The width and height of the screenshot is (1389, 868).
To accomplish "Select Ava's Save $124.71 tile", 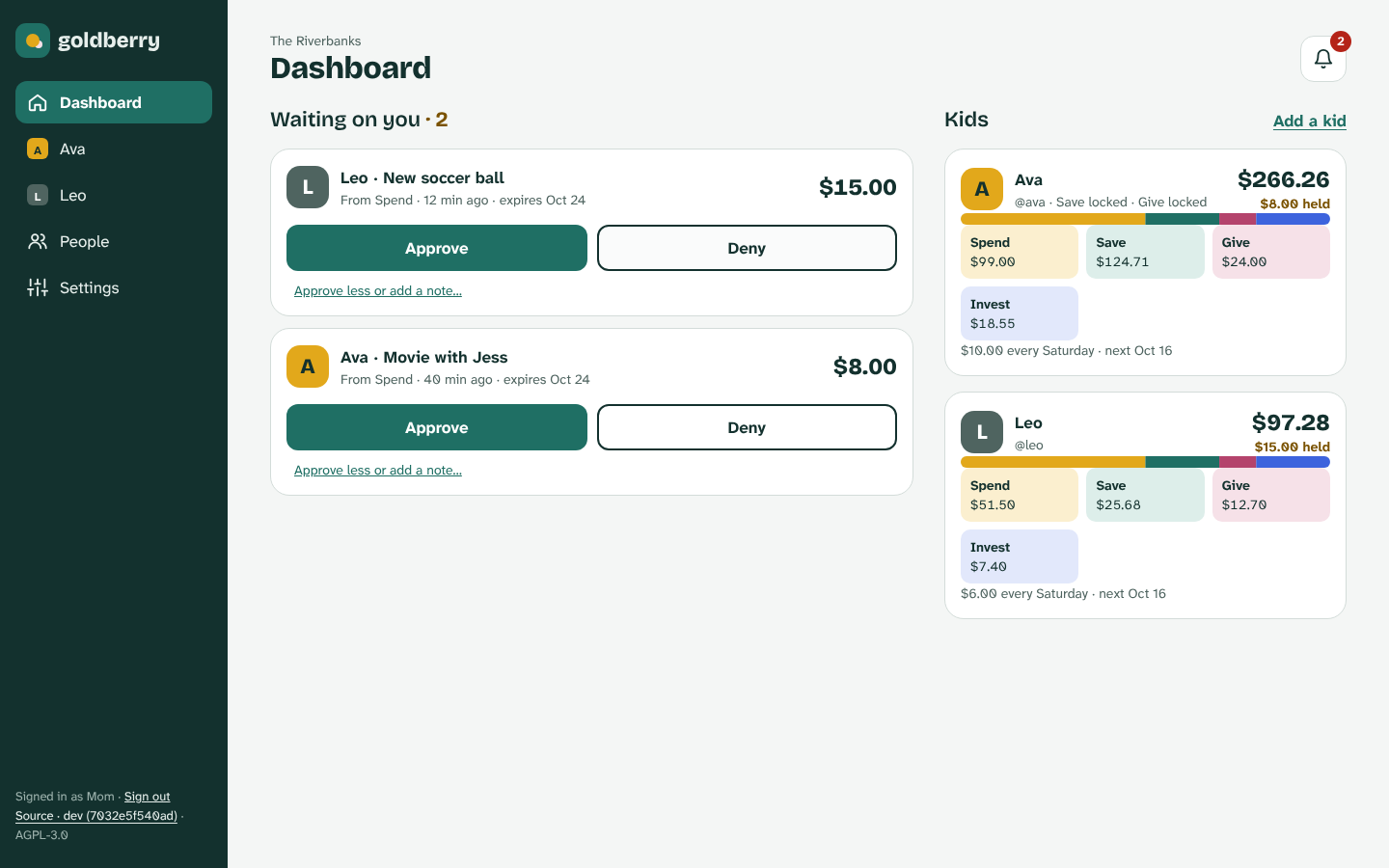I will 1145,252.
